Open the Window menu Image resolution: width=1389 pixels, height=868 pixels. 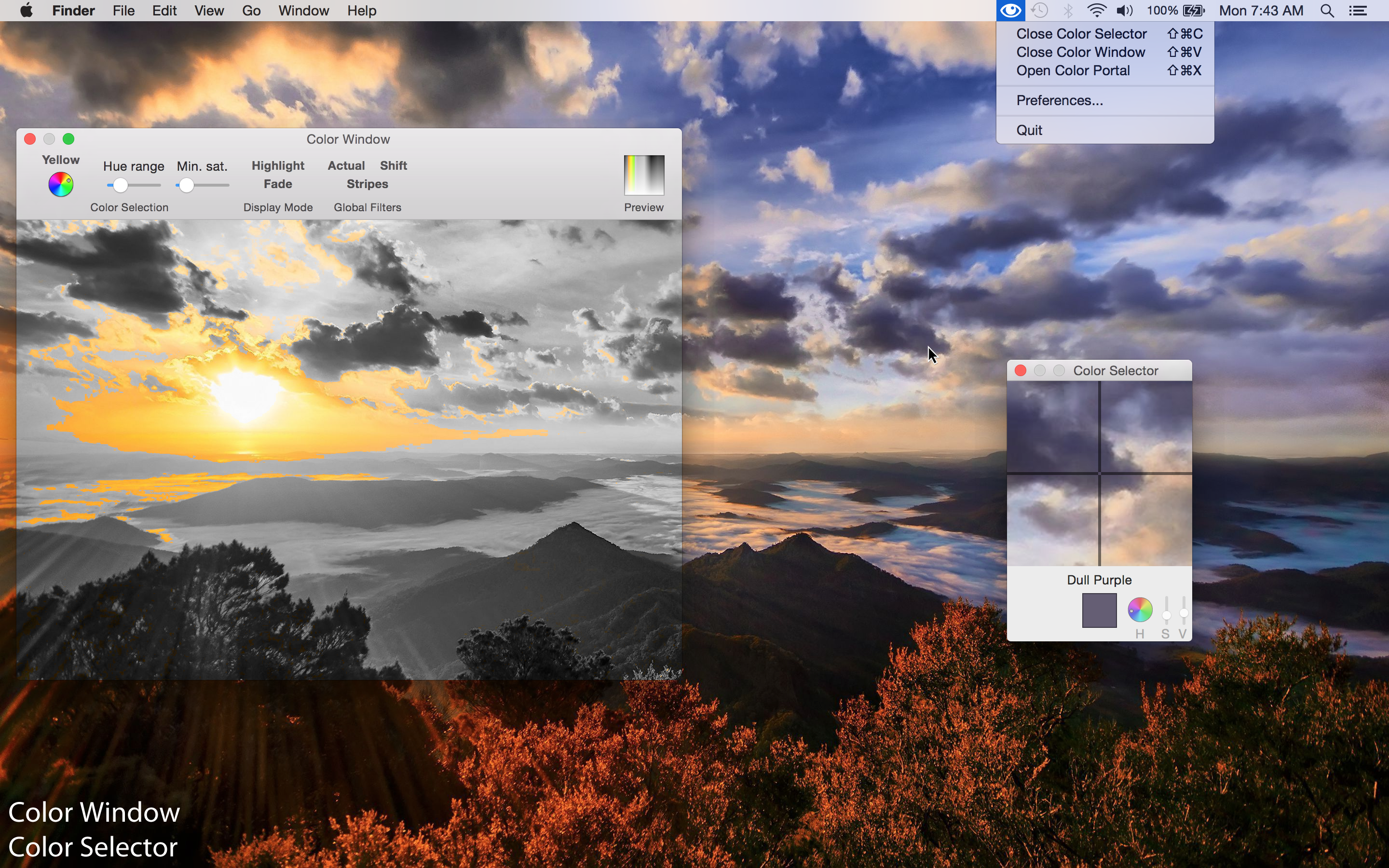click(304, 10)
